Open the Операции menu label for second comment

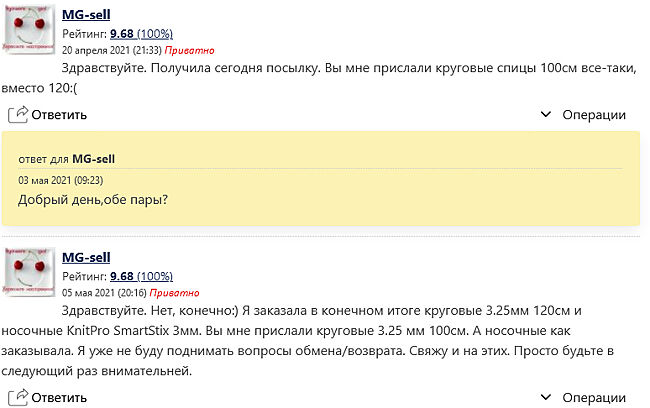click(x=594, y=398)
